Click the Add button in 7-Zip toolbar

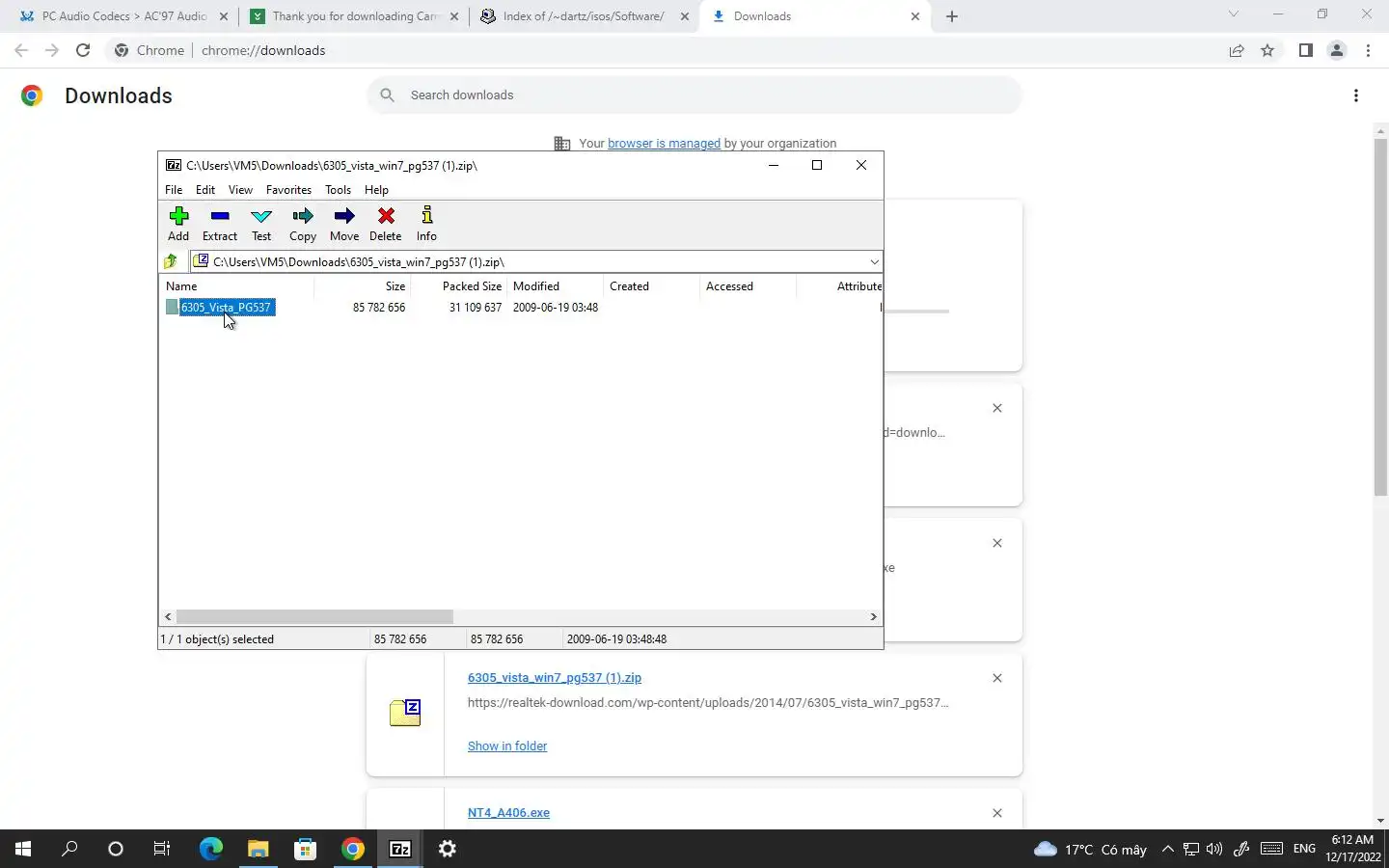[178, 224]
